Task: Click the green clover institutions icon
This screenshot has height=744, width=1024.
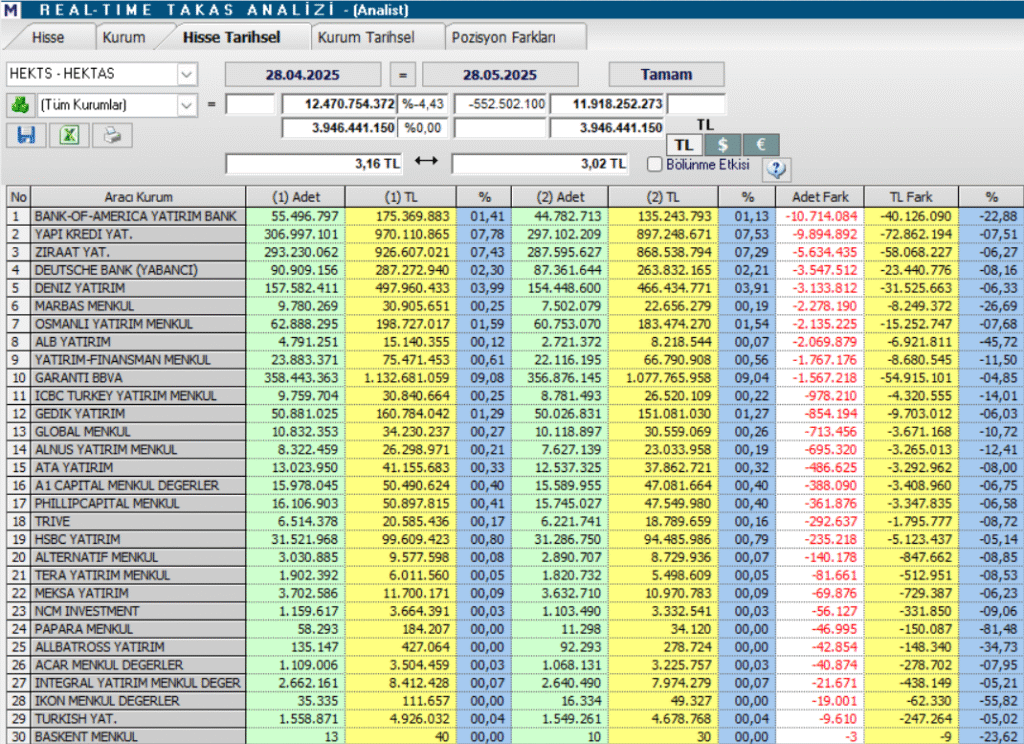Action: [20, 105]
